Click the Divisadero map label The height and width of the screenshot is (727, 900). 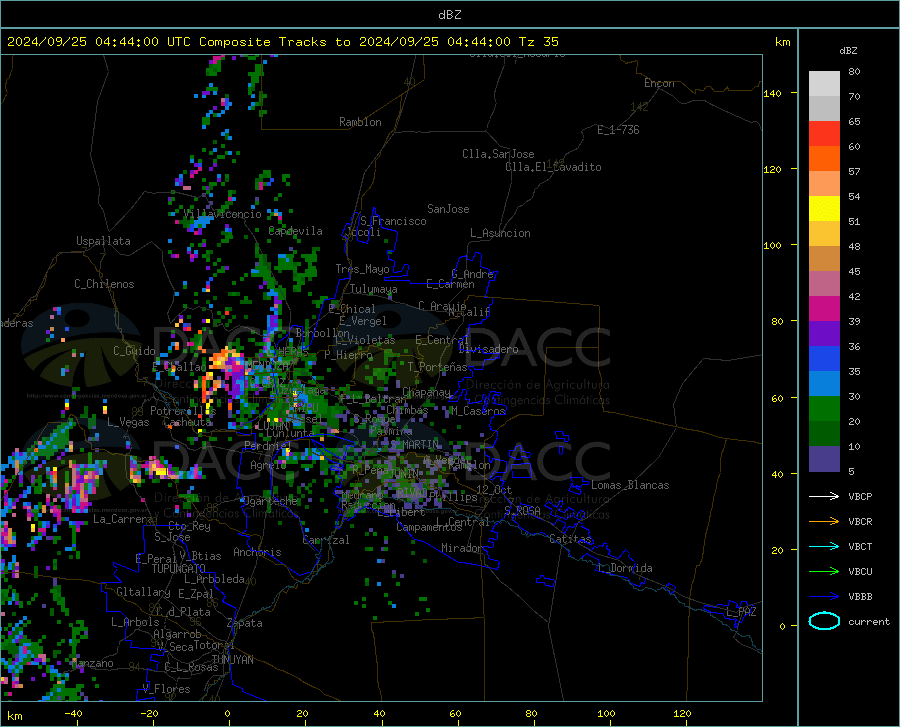click(488, 349)
